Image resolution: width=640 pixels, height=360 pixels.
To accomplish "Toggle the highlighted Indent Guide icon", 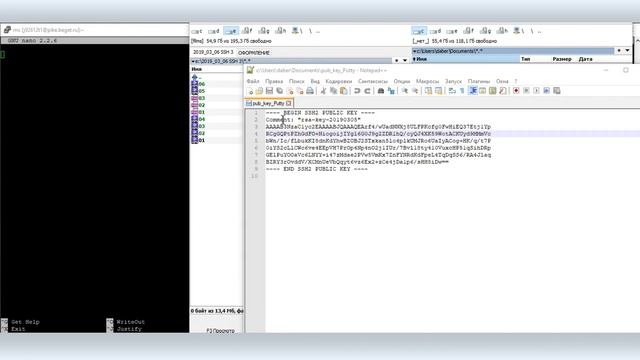I will pyautogui.click(x=473, y=91).
